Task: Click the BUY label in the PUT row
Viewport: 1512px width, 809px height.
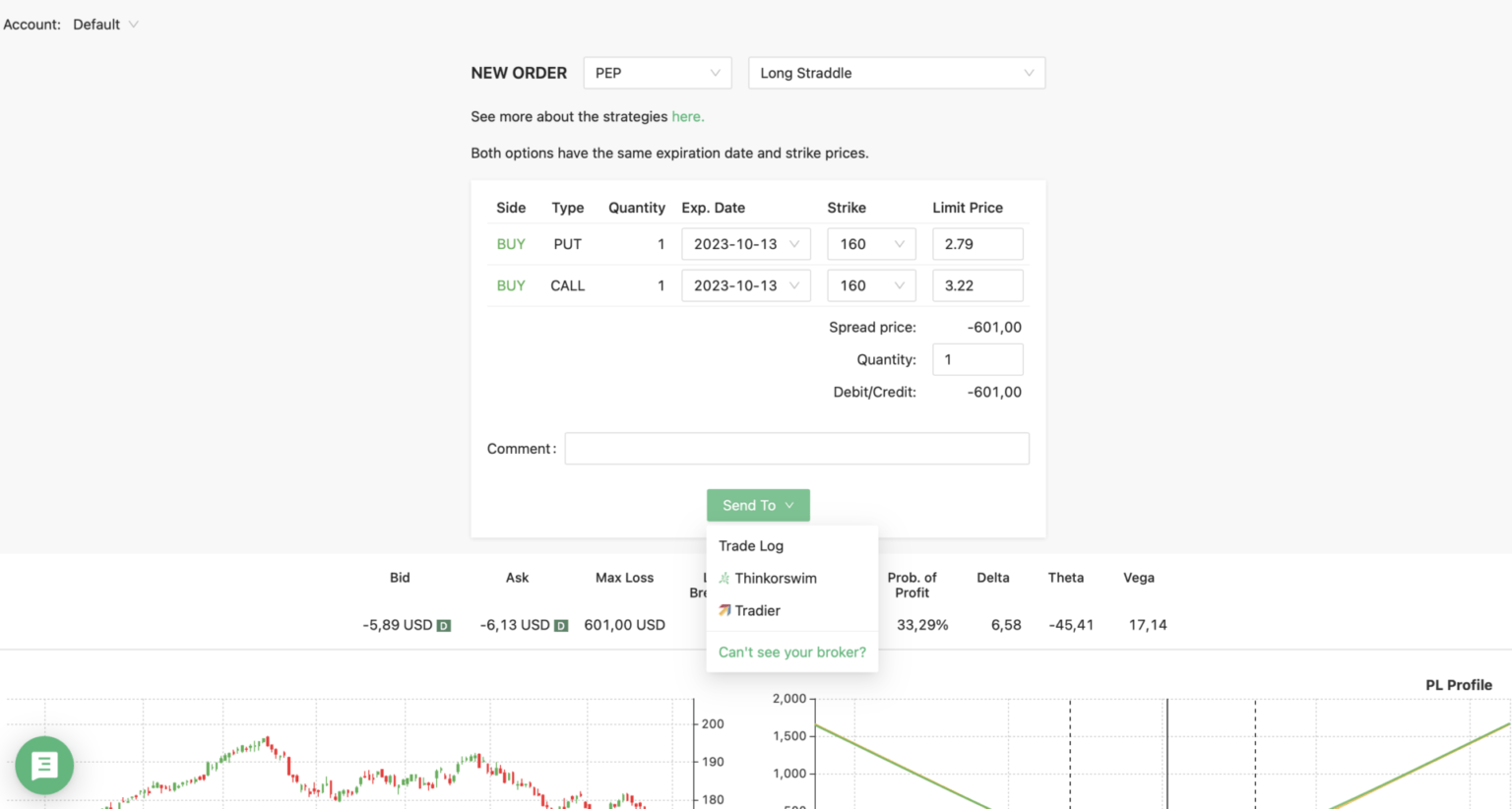Action: (x=511, y=244)
